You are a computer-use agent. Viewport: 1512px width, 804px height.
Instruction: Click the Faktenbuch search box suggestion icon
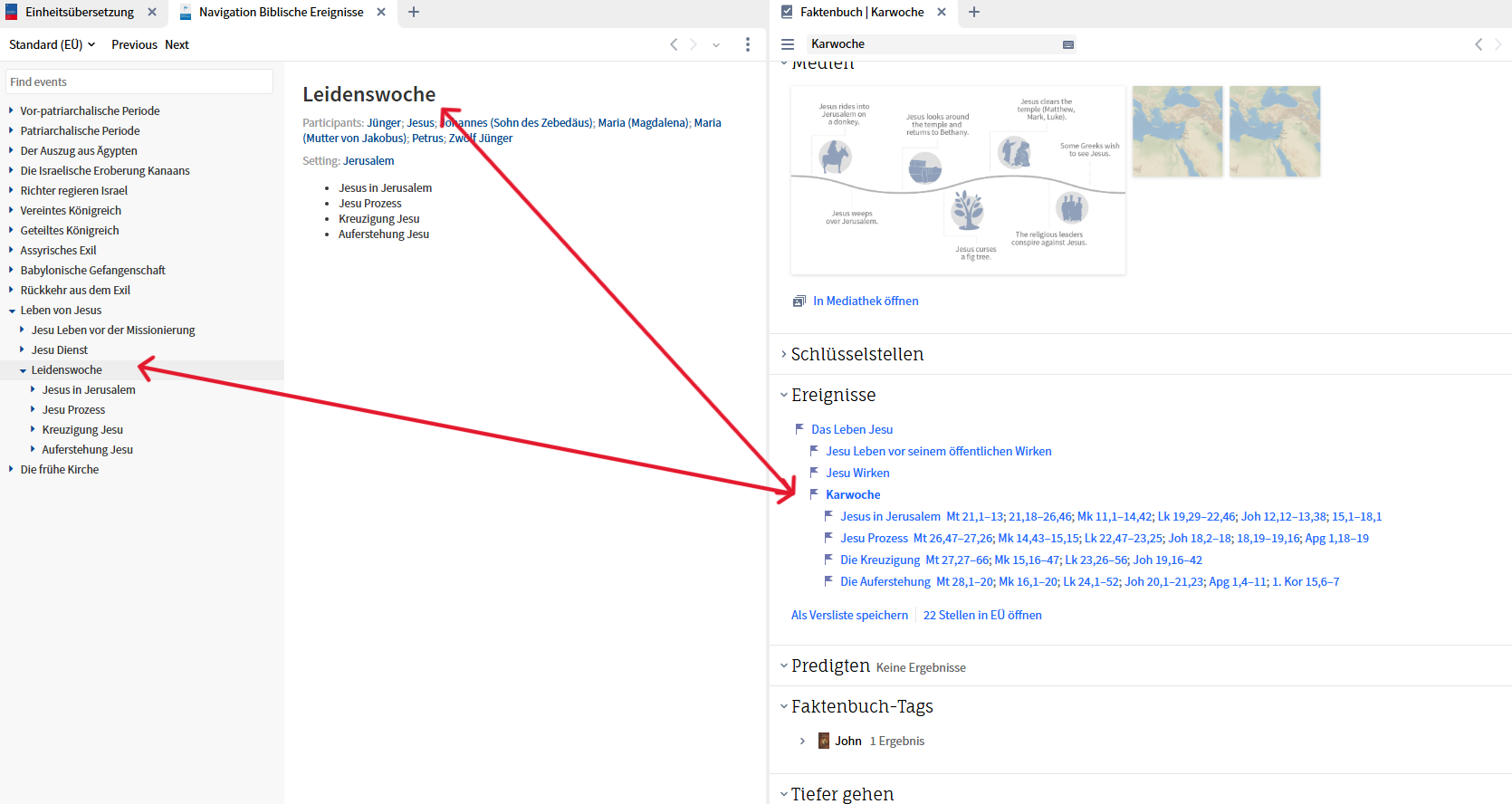click(1068, 44)
